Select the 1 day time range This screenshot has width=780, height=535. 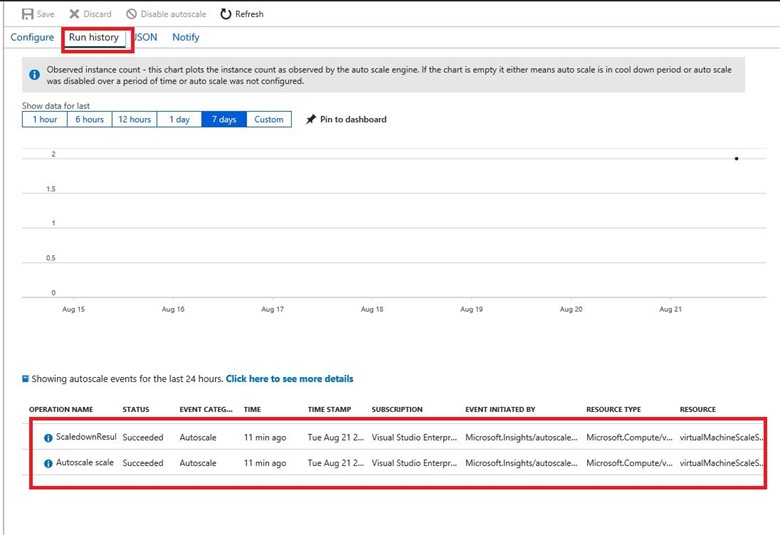179,119
